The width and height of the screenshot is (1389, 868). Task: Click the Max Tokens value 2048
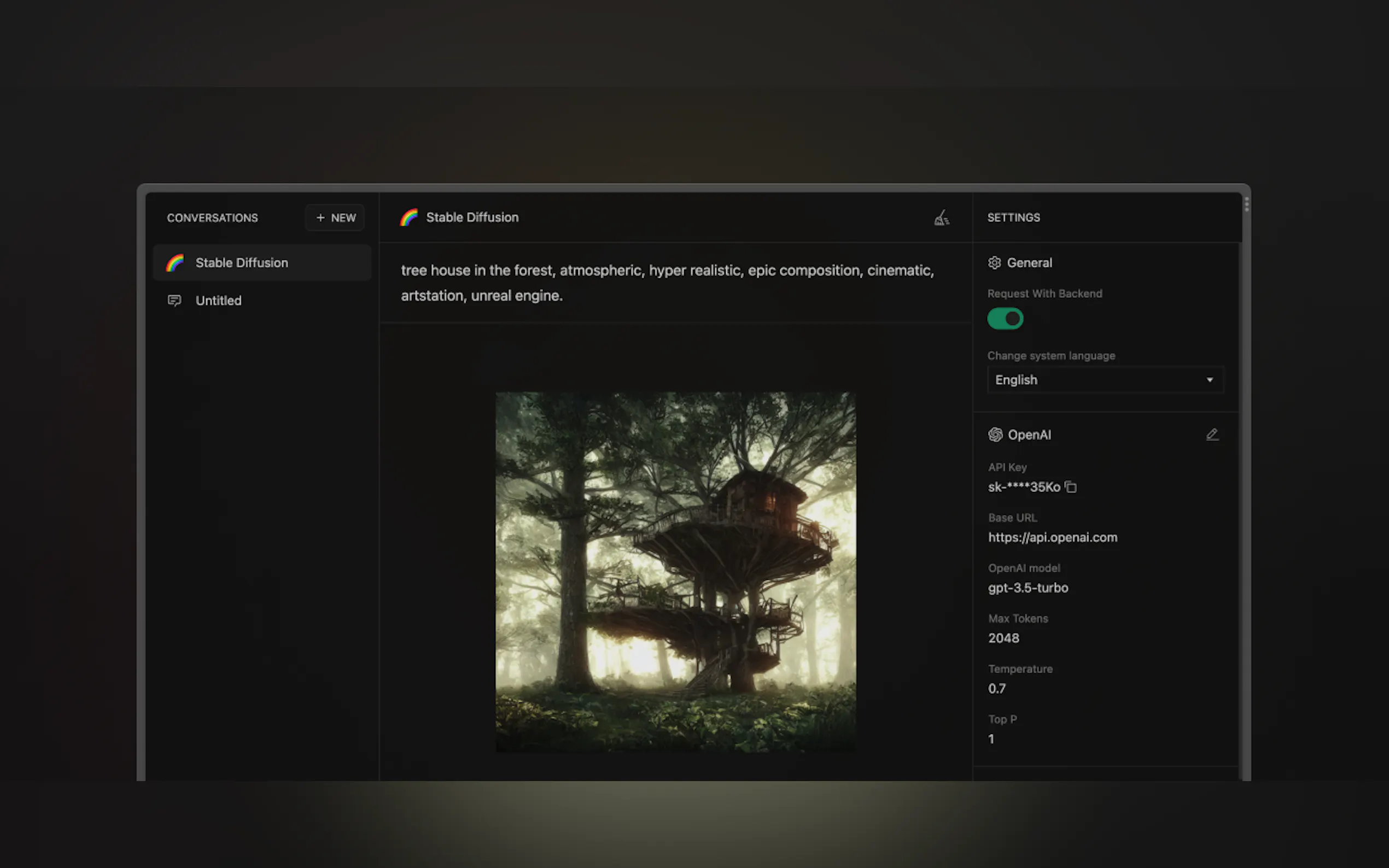pyautogui.click(x=1003, y=638)
